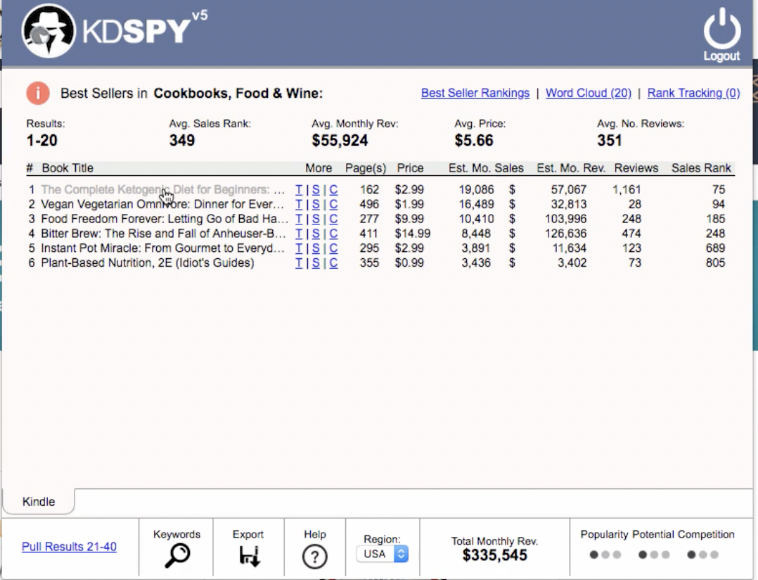Click S link for Bitter Brew row
This screenshot has width=758, height=580.
click(316, 234)
